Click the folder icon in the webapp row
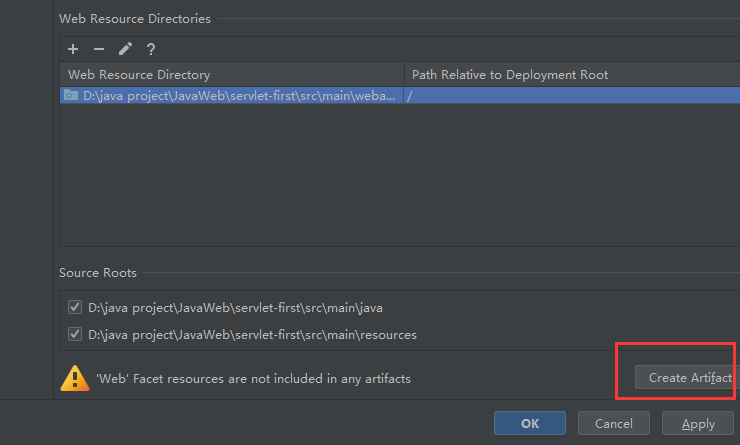Screen dimensions: 740x445 coord(71,95)
